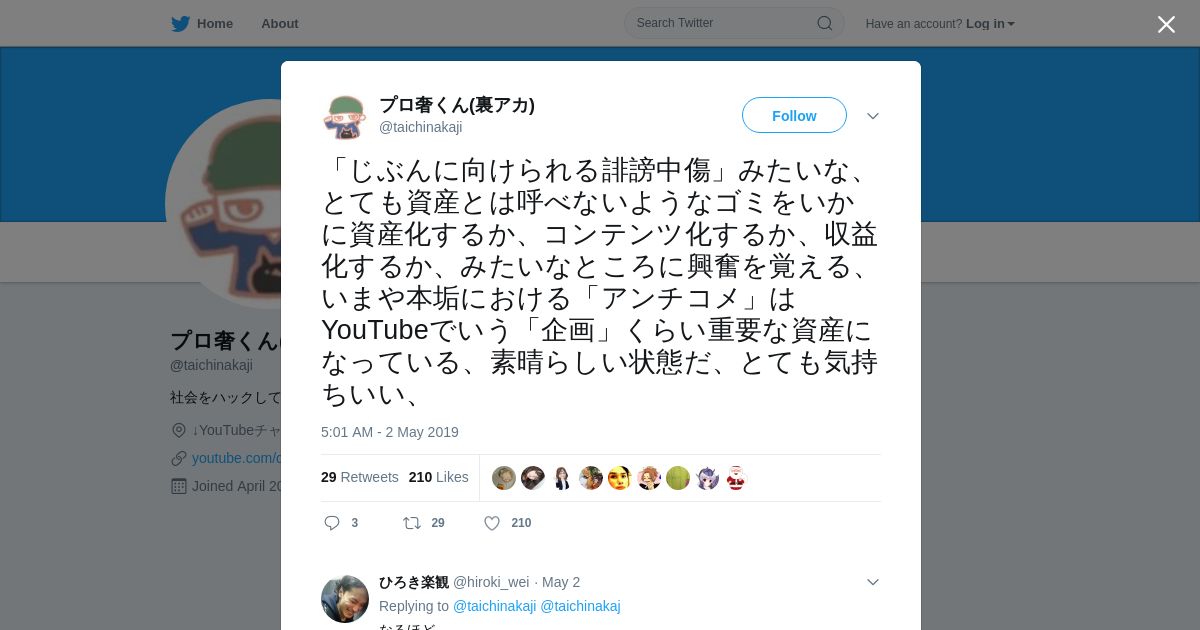Image resolution: width=1200 pixels, height=630 pixels.
Task: Open the @taichinakaji handle link in reply
Action: 495,606
